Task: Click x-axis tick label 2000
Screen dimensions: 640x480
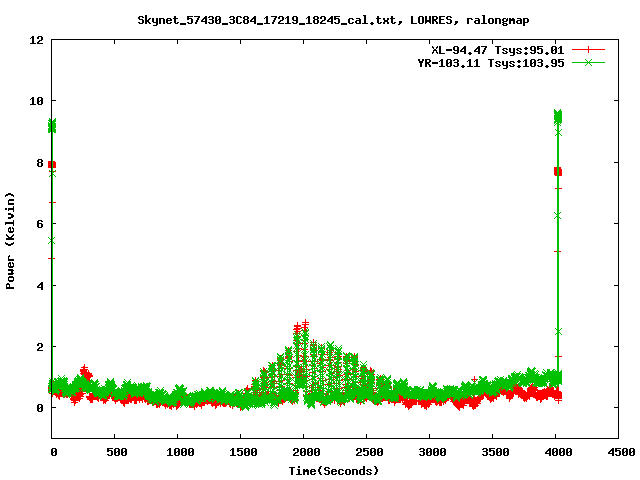Action: point(306,452)
